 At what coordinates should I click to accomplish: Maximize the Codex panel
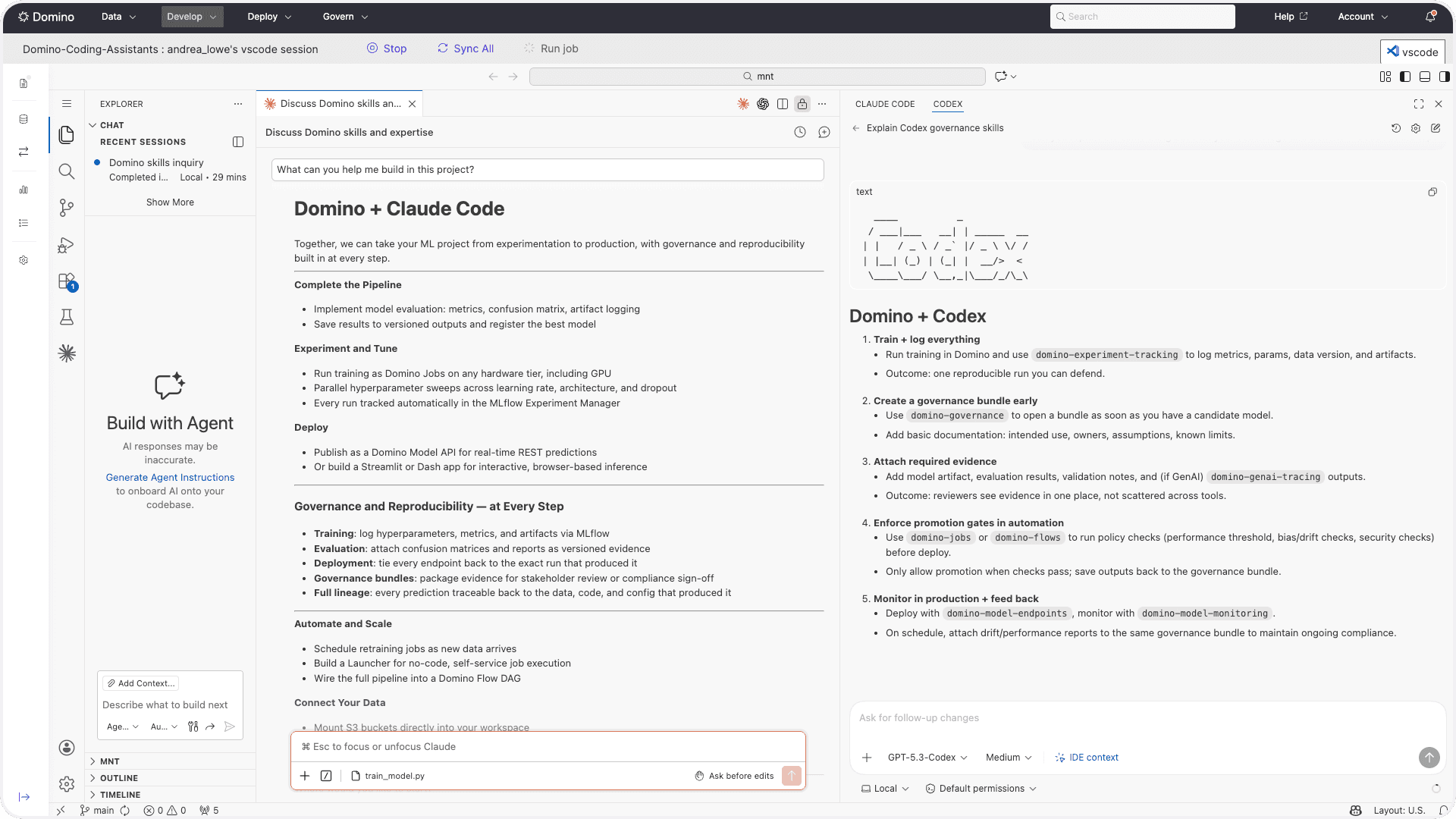[x=1419, y=104]
